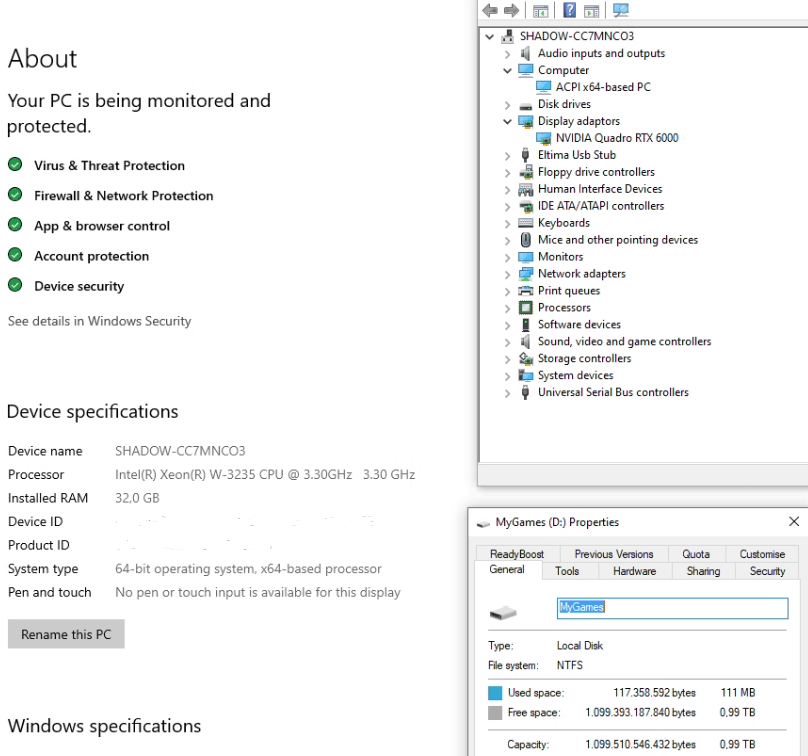Open Help via blue question mark icon
The width and height of the screenshot is (808, 756).
(x=569, y=10)
